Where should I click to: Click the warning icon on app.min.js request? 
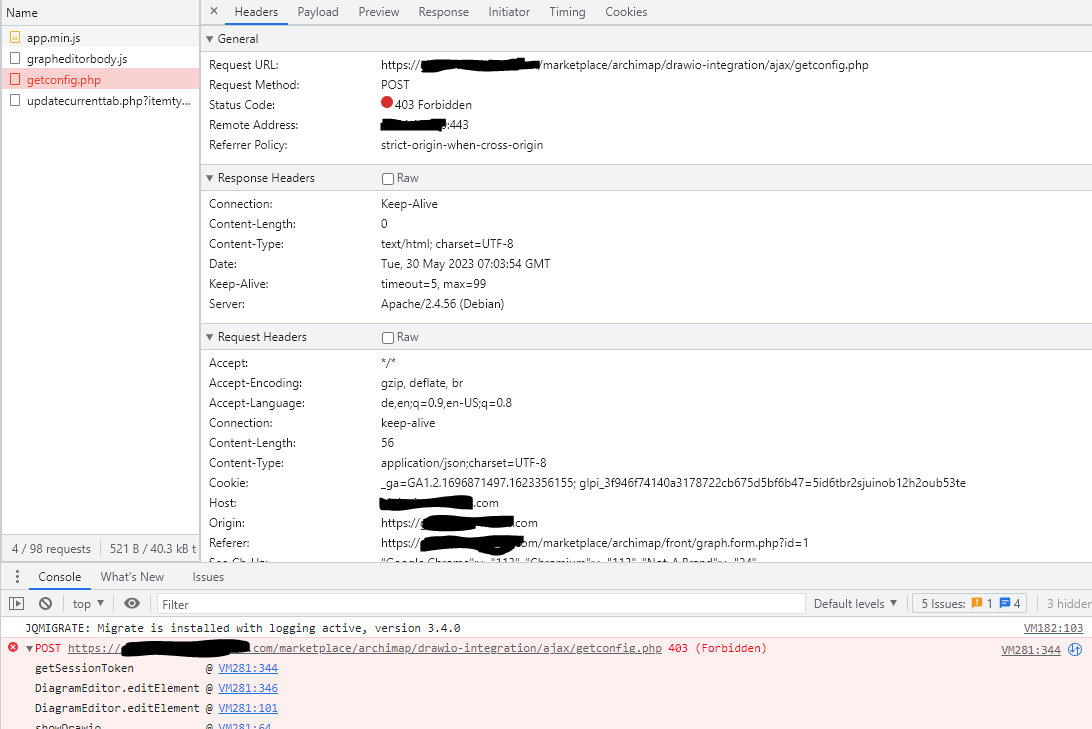point(13,37)
